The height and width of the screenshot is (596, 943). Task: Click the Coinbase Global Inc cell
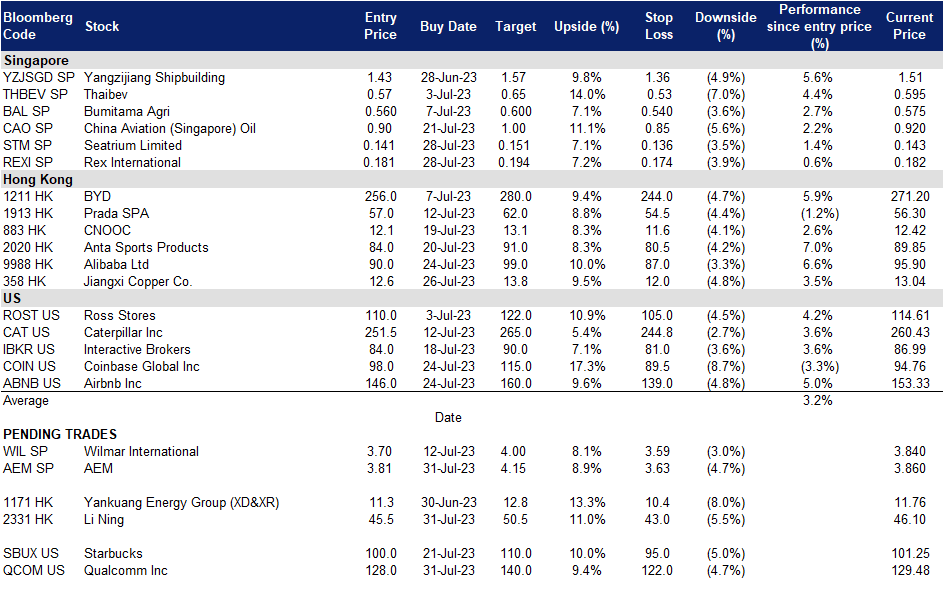point(142,366)
